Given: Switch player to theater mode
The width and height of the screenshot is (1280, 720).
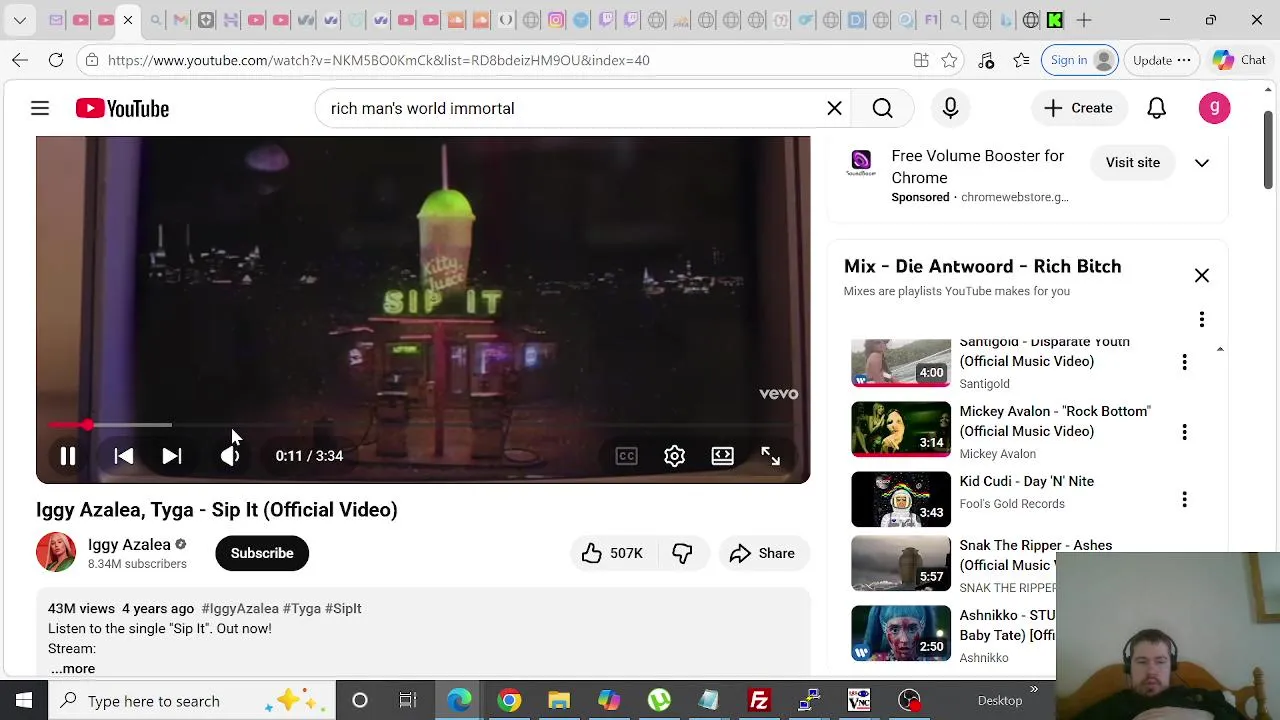Looking at the screenshot, I should point(722,456).
